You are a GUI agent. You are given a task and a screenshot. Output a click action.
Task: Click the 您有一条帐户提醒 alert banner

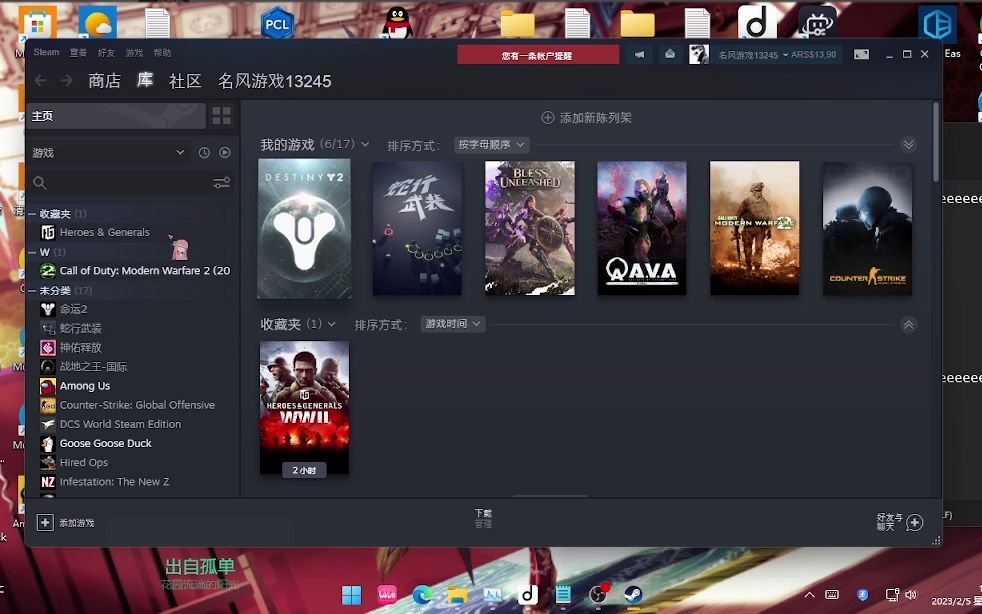(539, 54)
